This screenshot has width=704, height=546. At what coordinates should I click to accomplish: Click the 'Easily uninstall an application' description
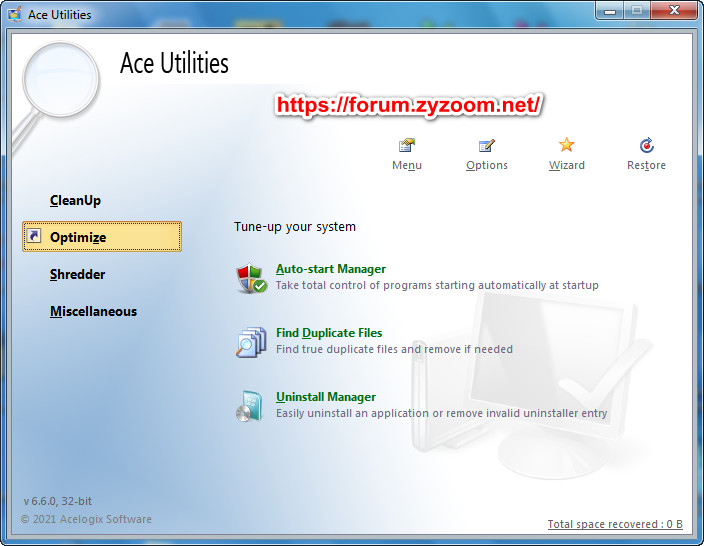point(441,413)
